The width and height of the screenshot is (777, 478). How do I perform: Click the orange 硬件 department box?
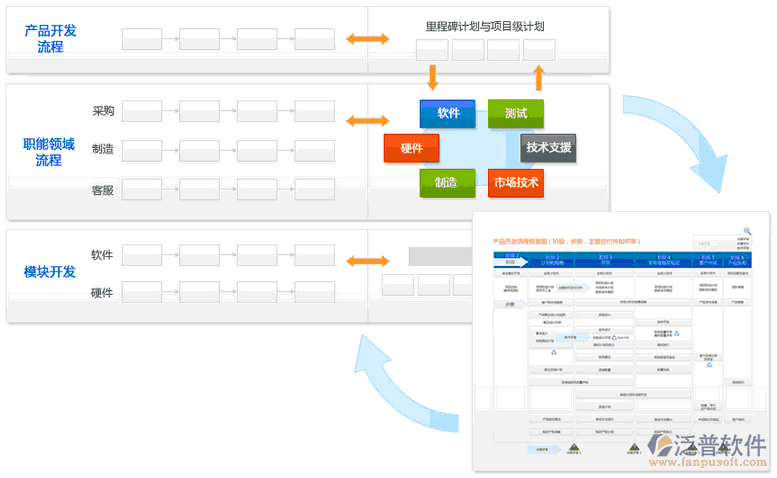pyautogui.click(x=411, y=148)
